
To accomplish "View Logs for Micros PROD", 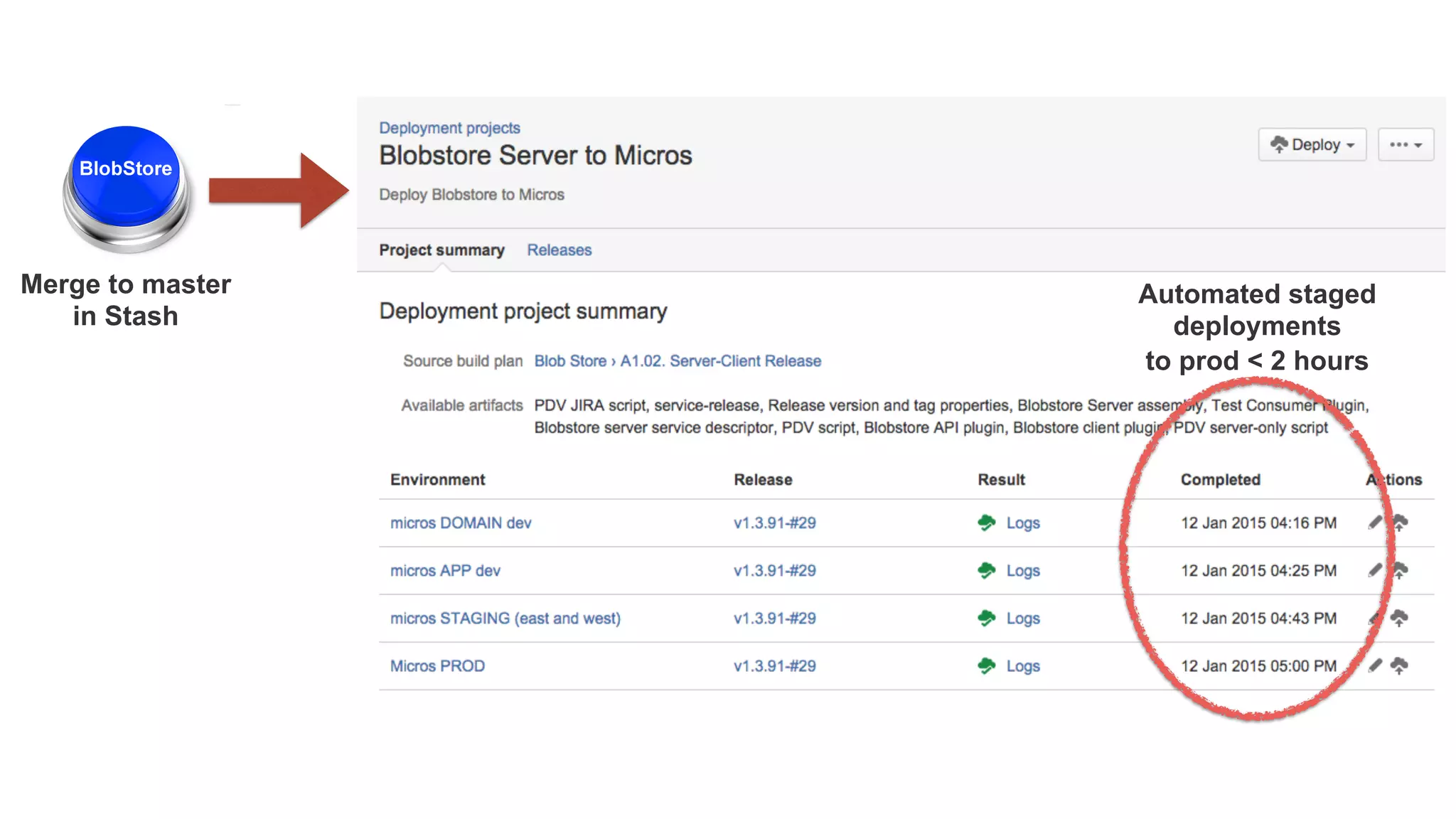I will pyautogui.click(x=1023, y=666).
